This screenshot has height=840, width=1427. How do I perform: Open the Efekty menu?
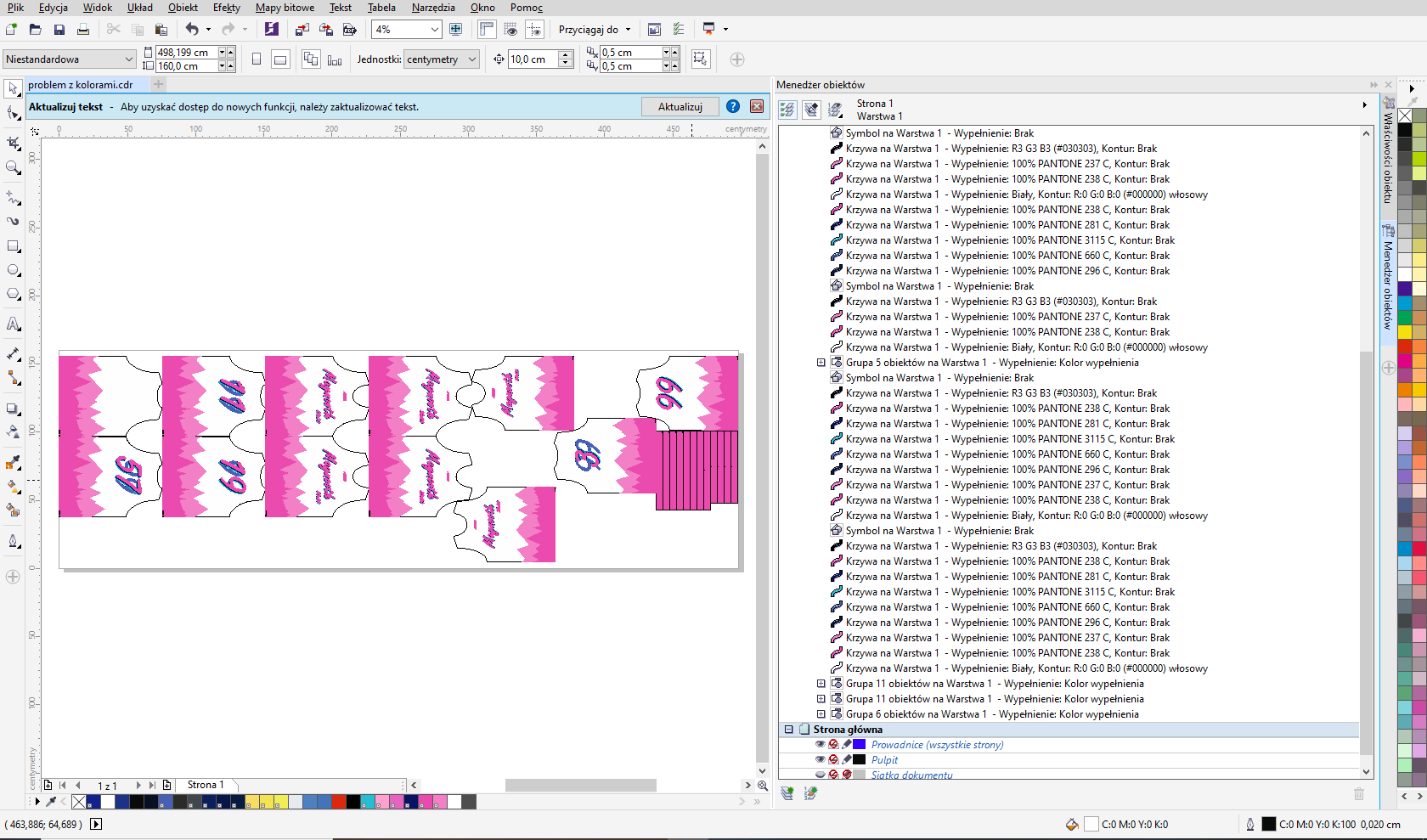tap(226, 8)
